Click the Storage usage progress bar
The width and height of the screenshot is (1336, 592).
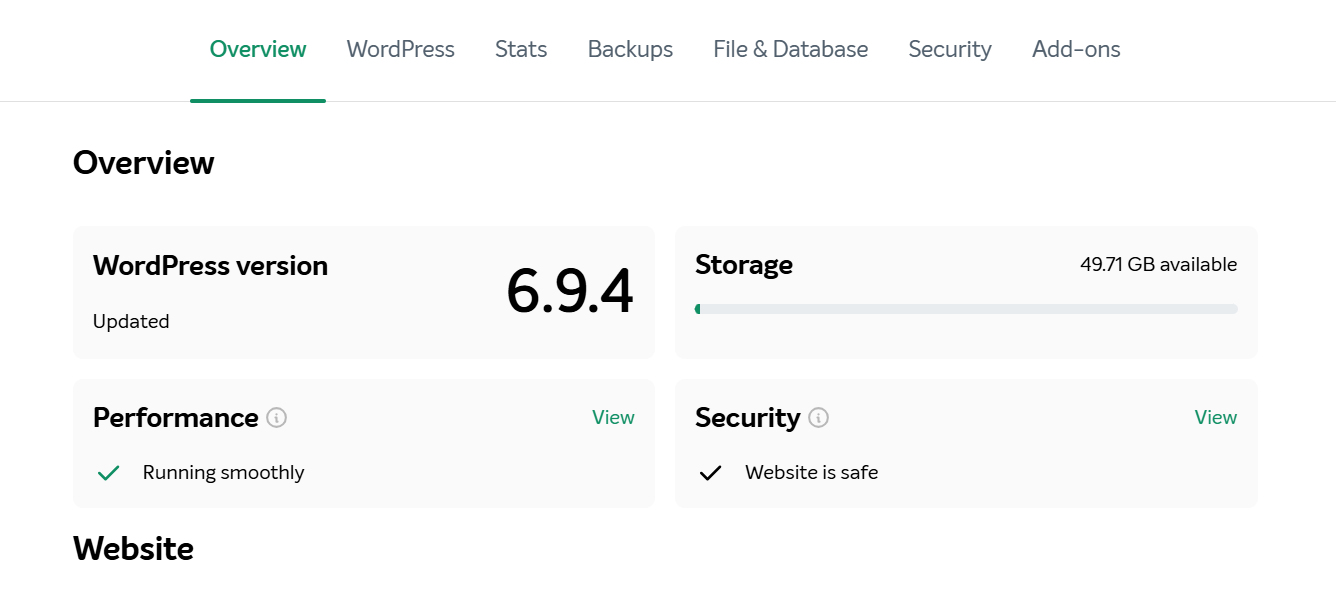pos(966,309)
